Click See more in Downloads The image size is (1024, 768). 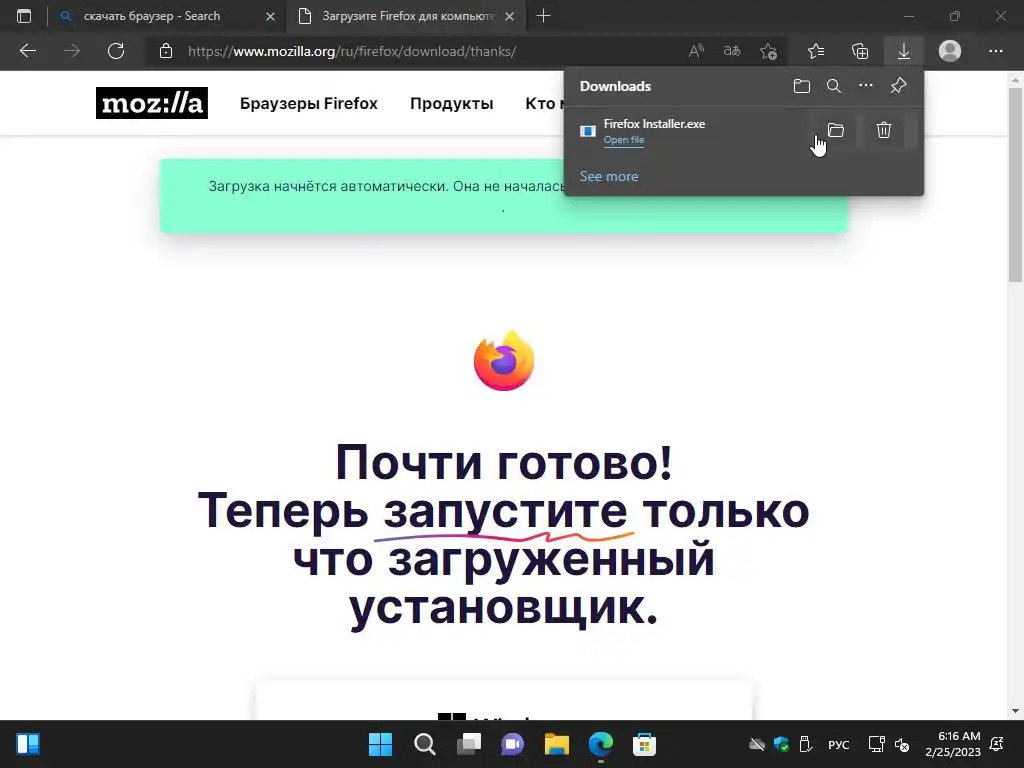click(x=609, y=176)
